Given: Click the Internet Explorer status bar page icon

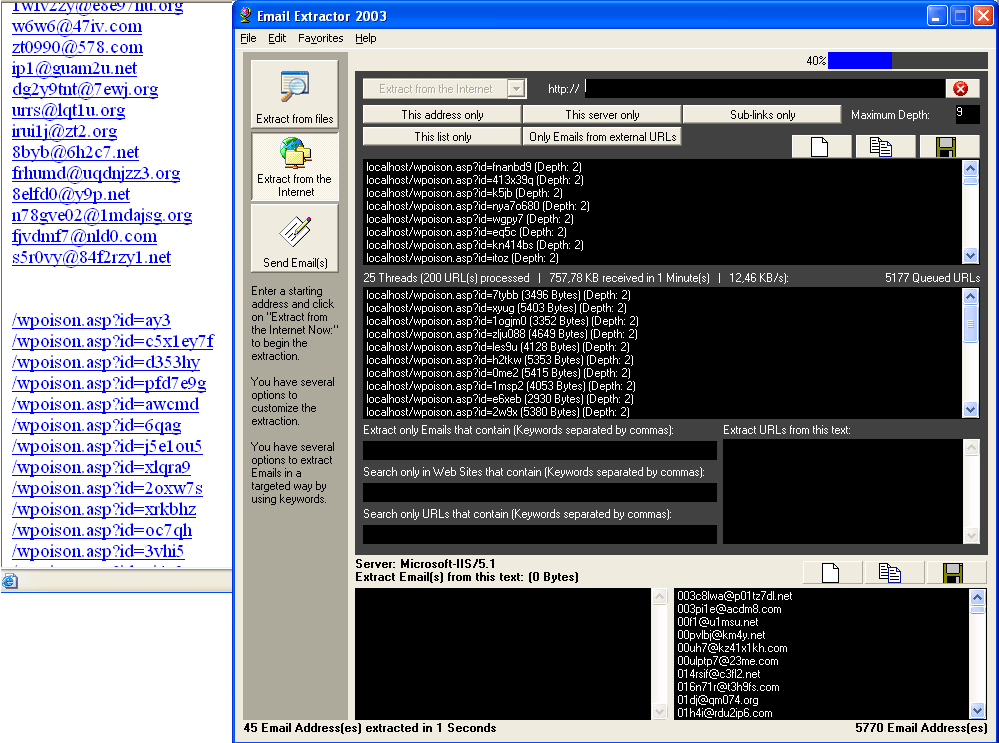Looking at the screenshot, I should click(x=10, y=581).
